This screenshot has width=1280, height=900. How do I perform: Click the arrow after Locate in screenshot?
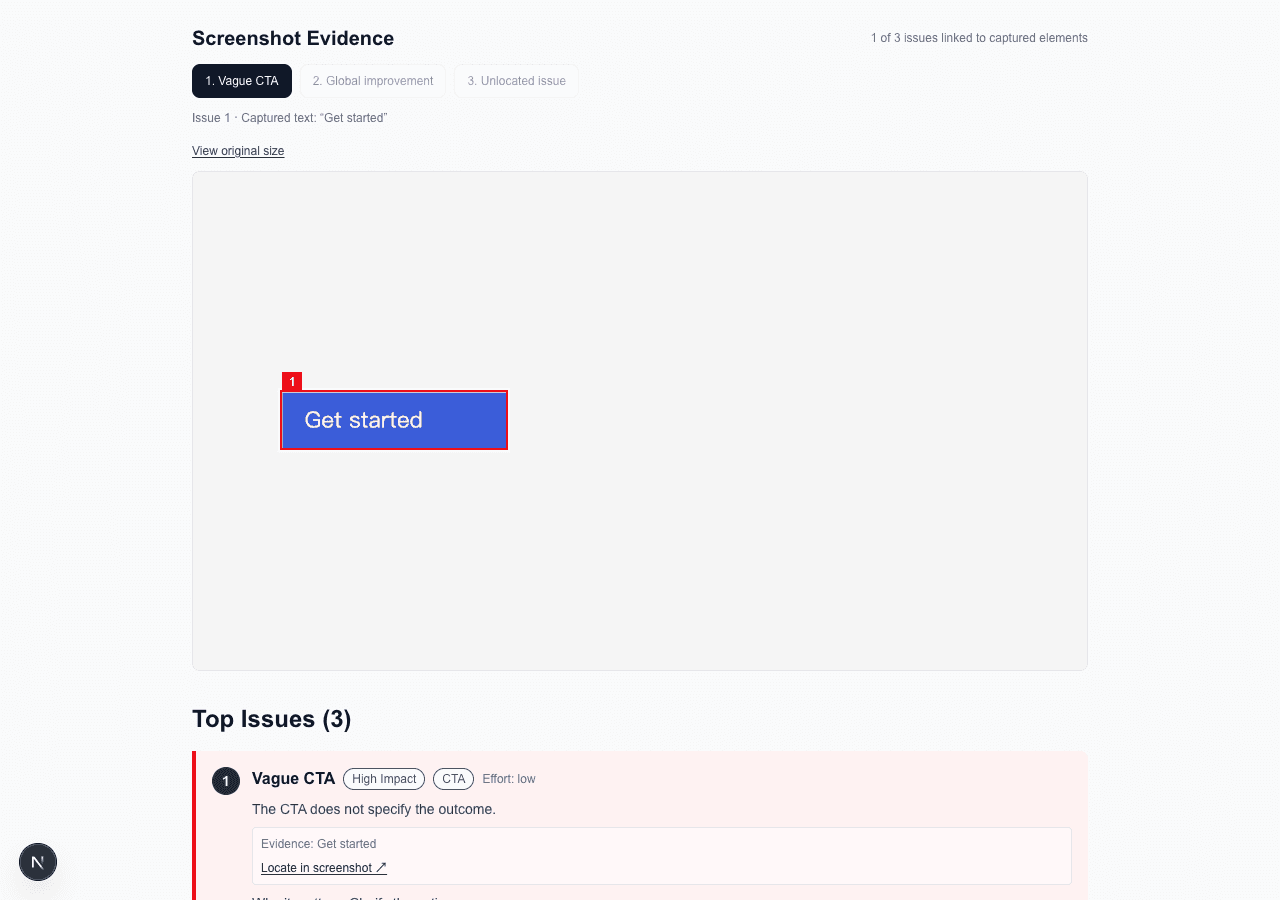pyautogui.click(x=381, y=868)
